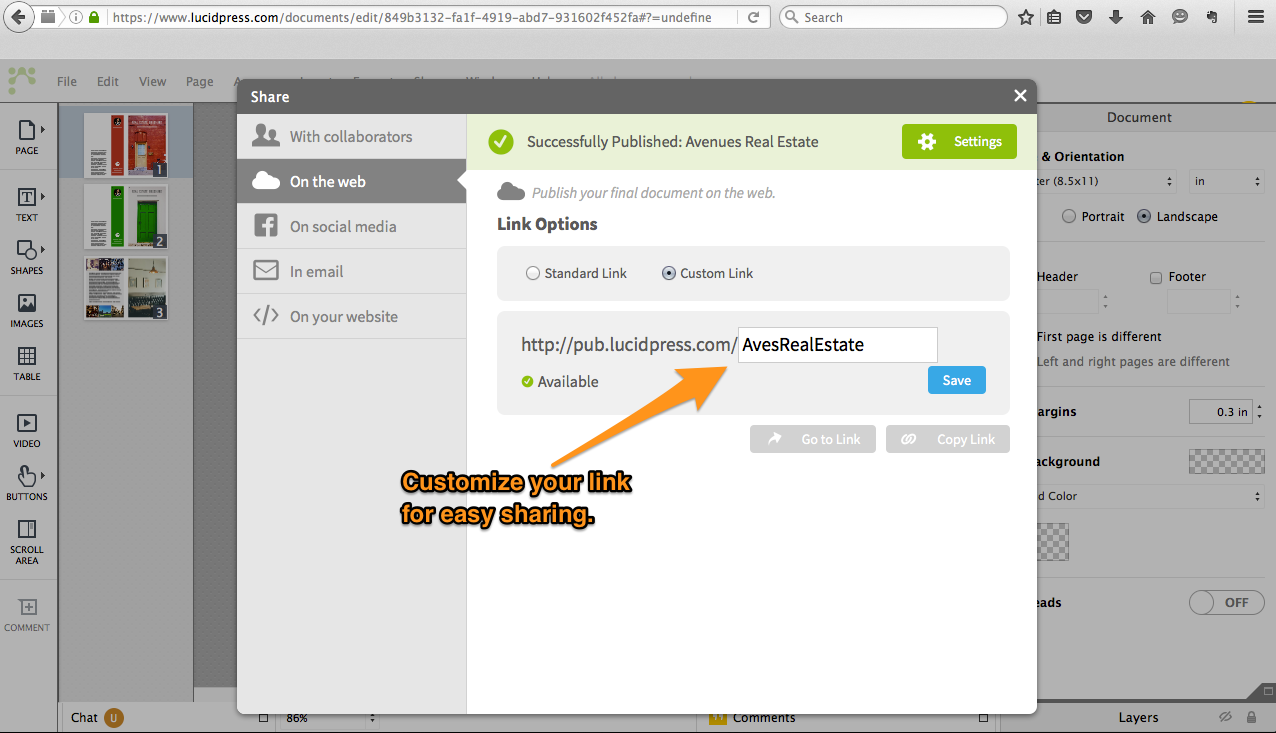Click the checkered background color swatch

tap(1226, 461)
